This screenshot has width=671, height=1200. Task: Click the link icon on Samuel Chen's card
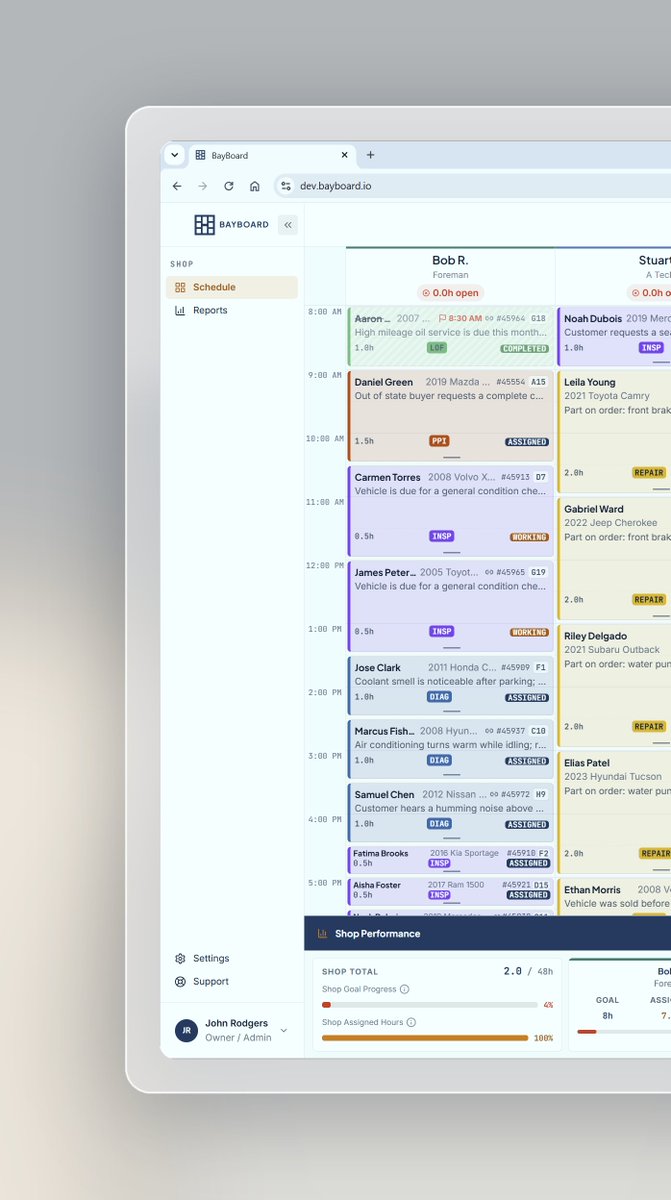[494, 794]
